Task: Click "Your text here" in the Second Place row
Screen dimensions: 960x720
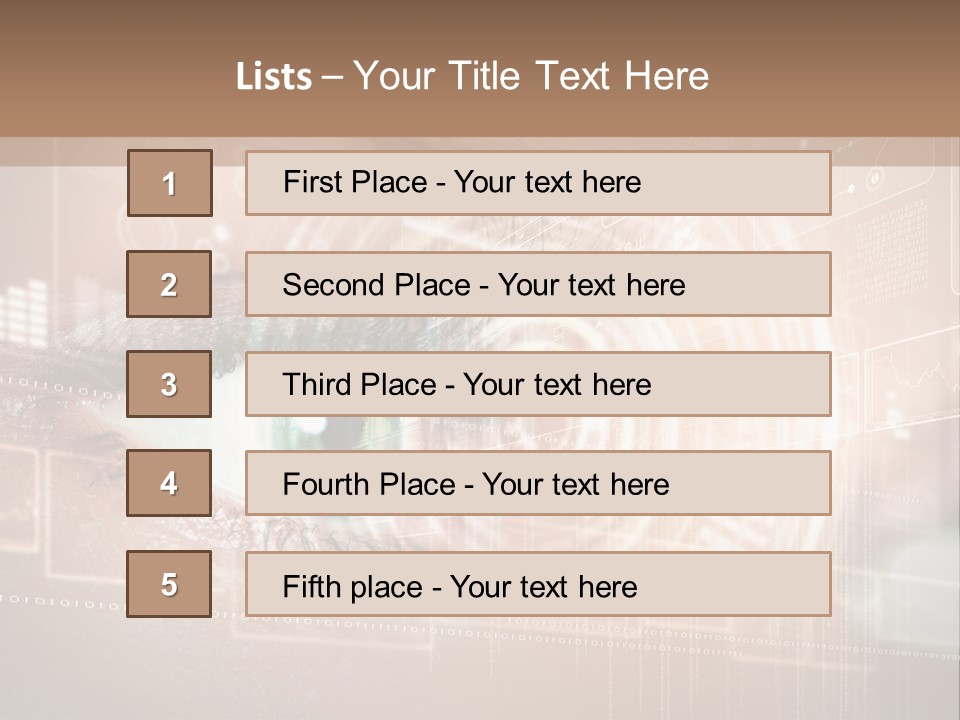Action: (592, 285)
